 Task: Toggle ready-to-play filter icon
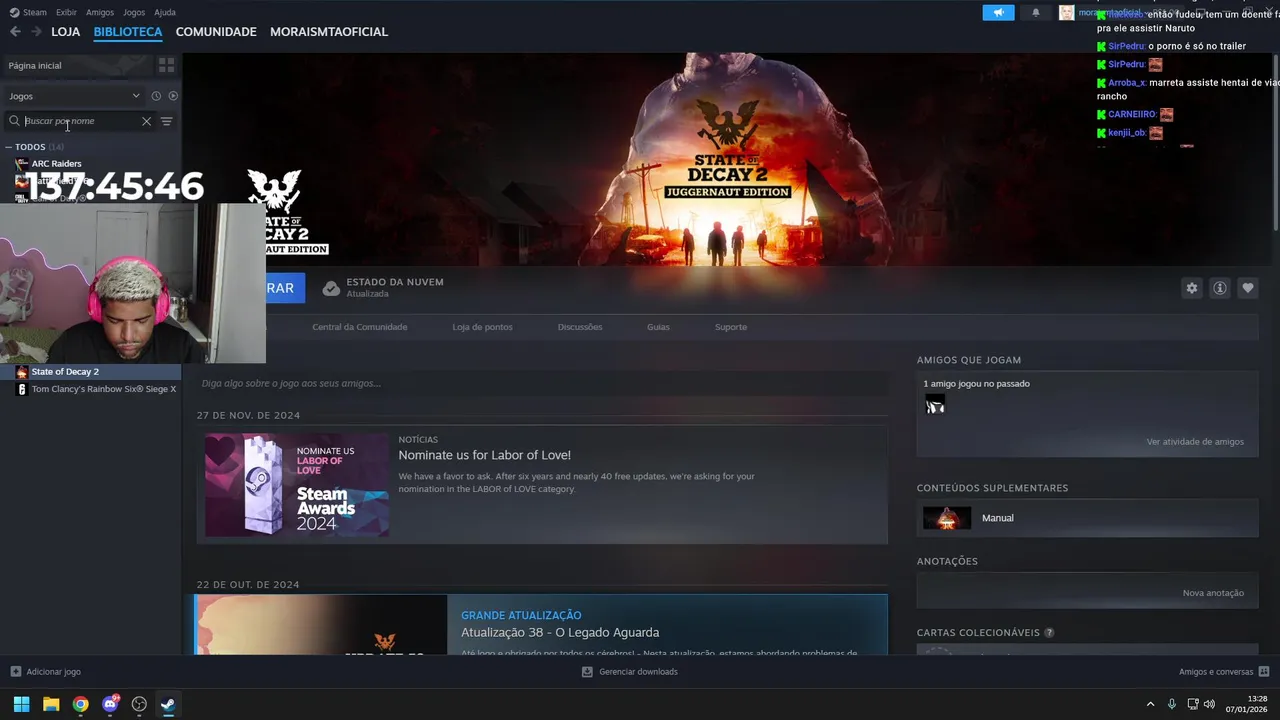[x=173, y=96]
